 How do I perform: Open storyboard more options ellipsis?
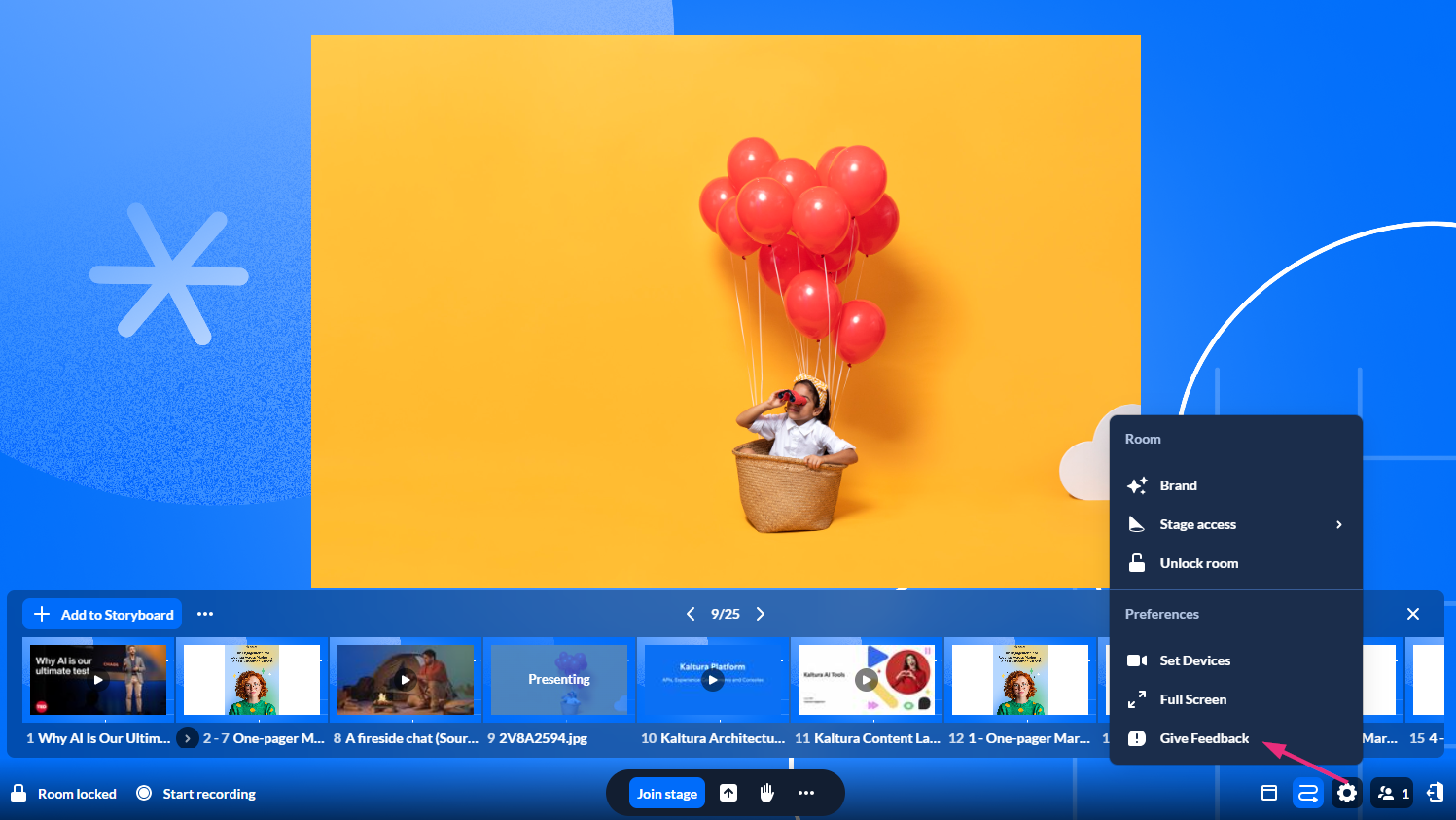tap(205, 614)
